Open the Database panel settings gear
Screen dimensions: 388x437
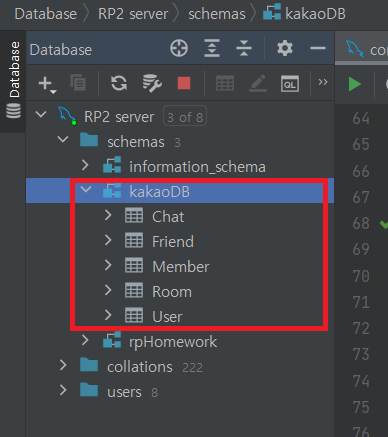(x=285, y=49)
